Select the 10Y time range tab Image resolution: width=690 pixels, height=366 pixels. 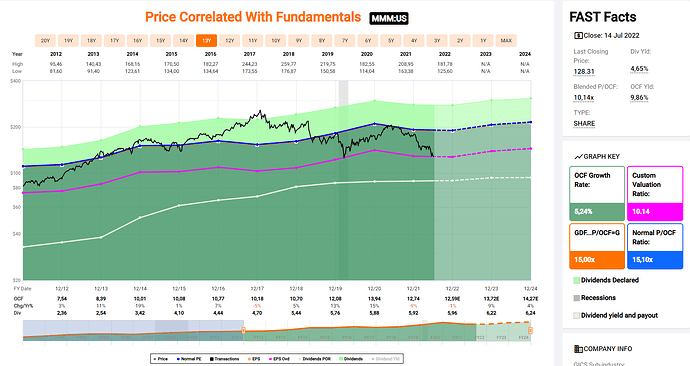(275, 40)
